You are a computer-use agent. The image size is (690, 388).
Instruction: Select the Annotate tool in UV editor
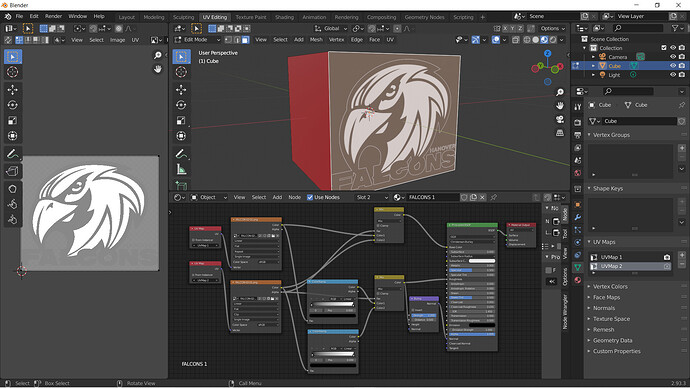click(x=12, y=154)
